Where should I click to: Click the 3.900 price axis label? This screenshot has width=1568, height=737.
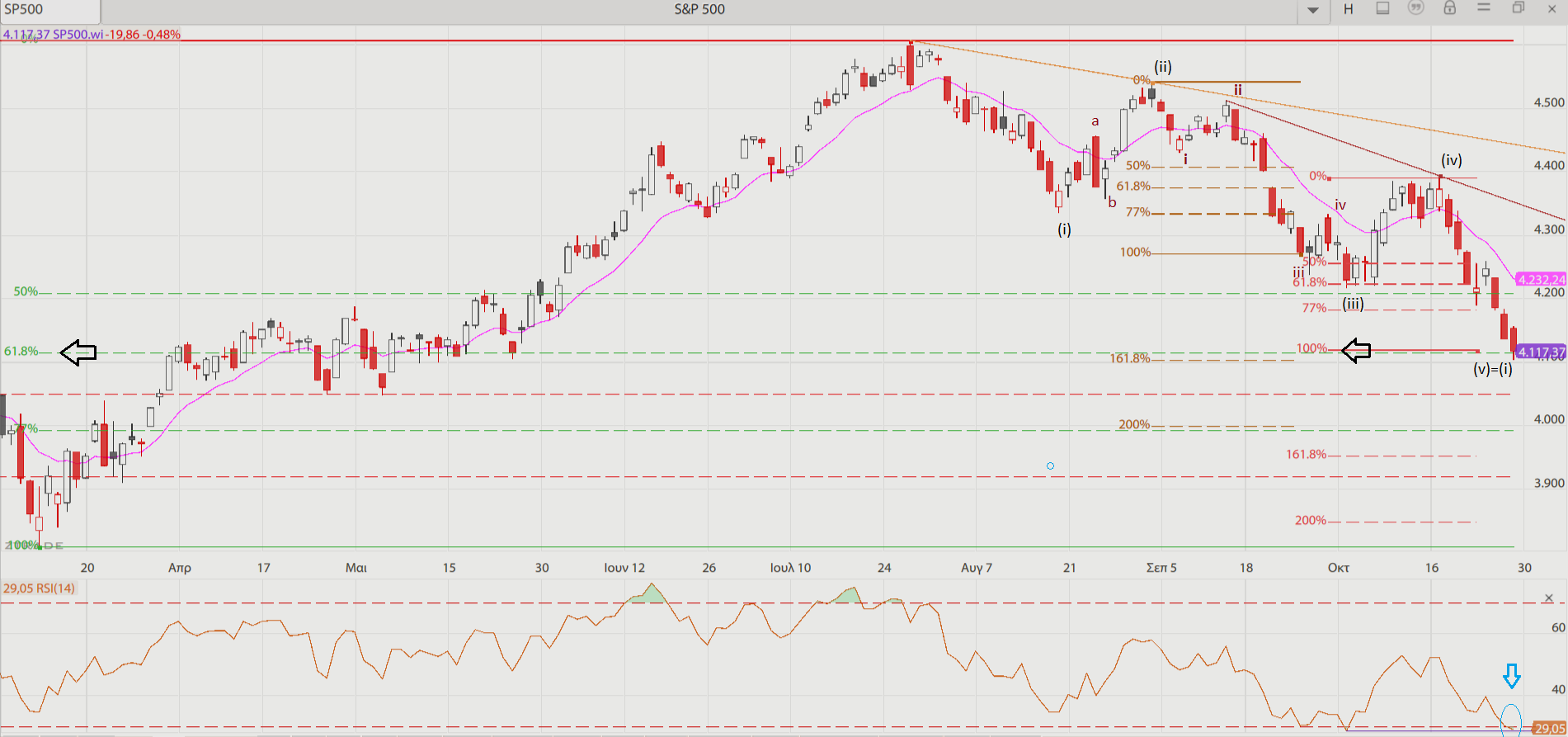[x=1549, y=483]
